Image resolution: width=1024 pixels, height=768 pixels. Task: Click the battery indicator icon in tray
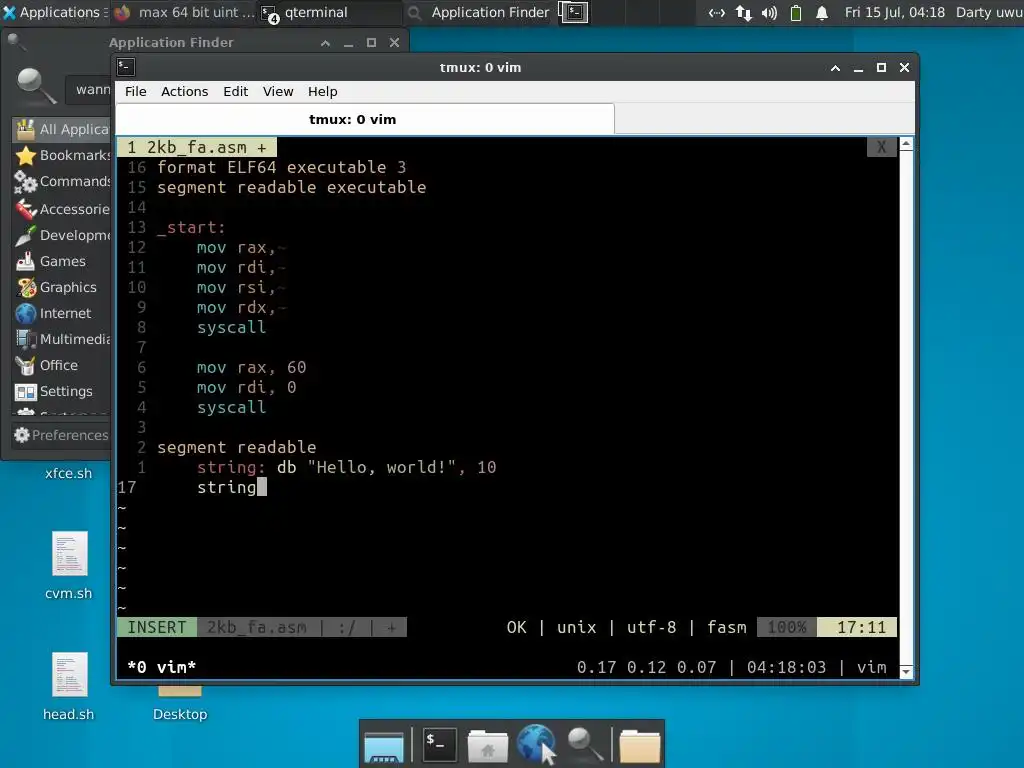[795, 13]
